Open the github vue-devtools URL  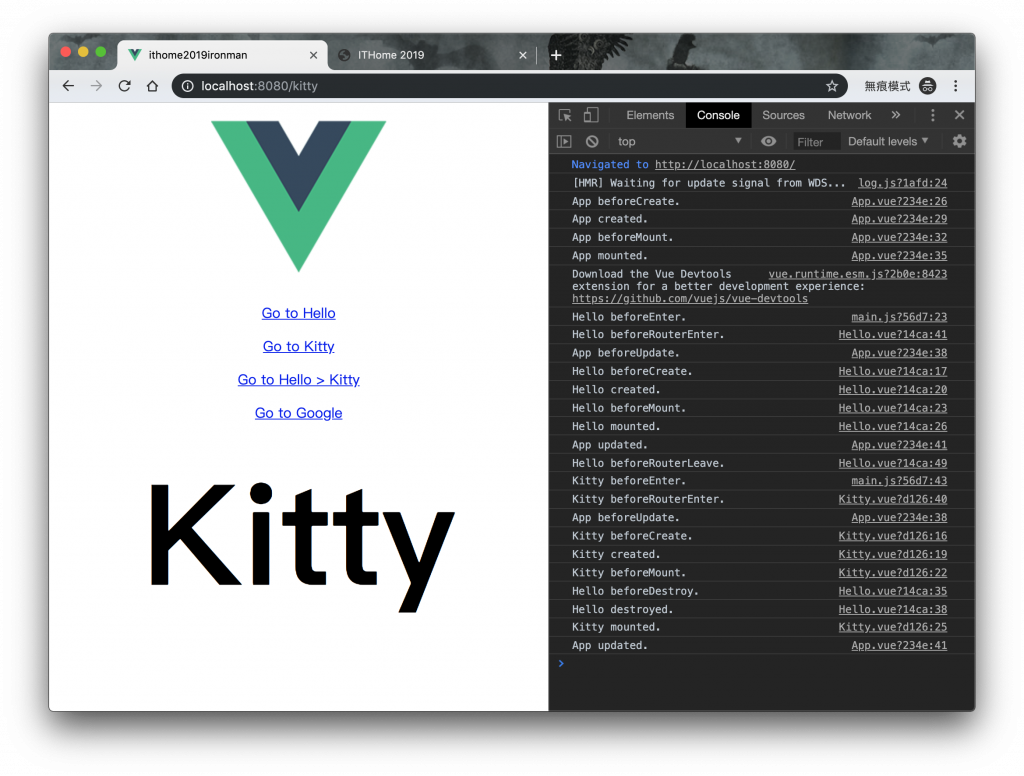coord(690,299)
